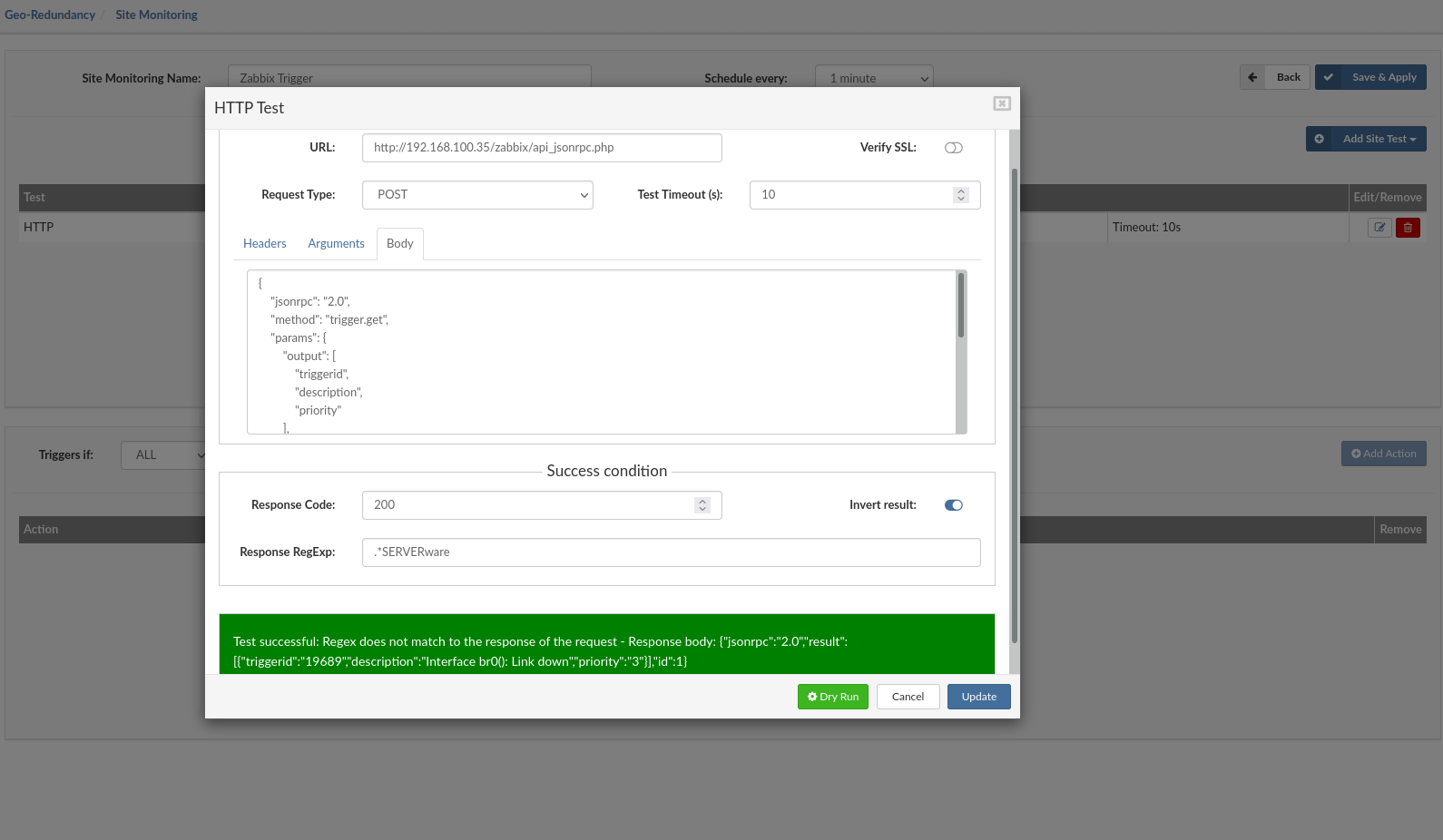Increase the Test Timeout stepper value
1443x840 pixels.
[961, 190]
